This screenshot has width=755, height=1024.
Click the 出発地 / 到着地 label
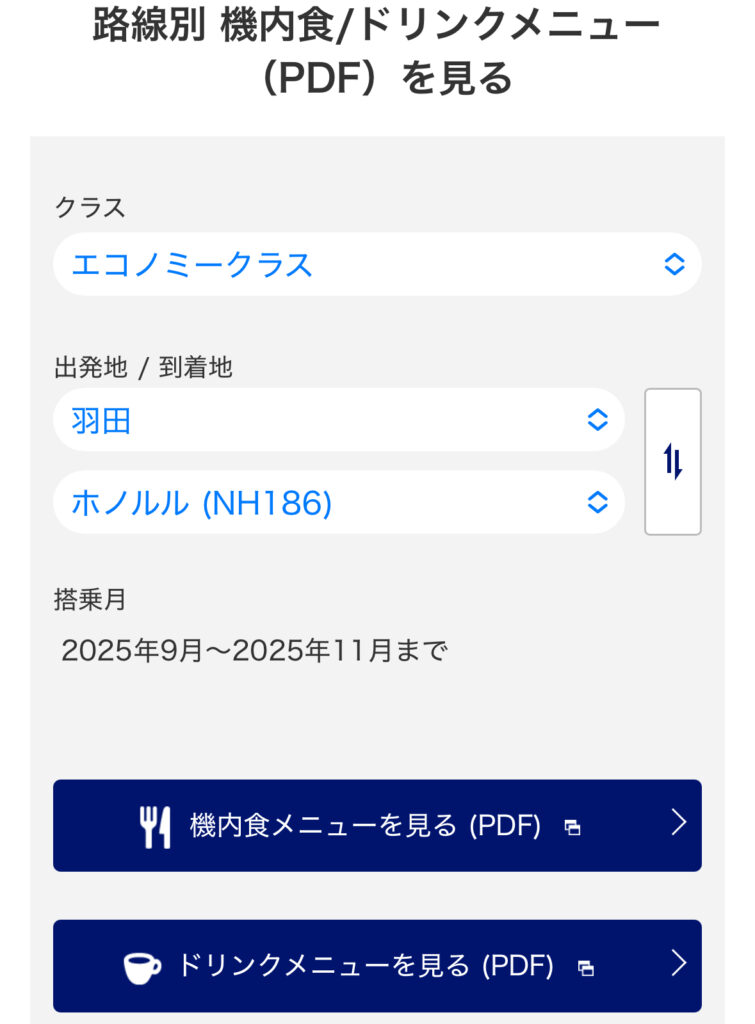coord(143,368)
